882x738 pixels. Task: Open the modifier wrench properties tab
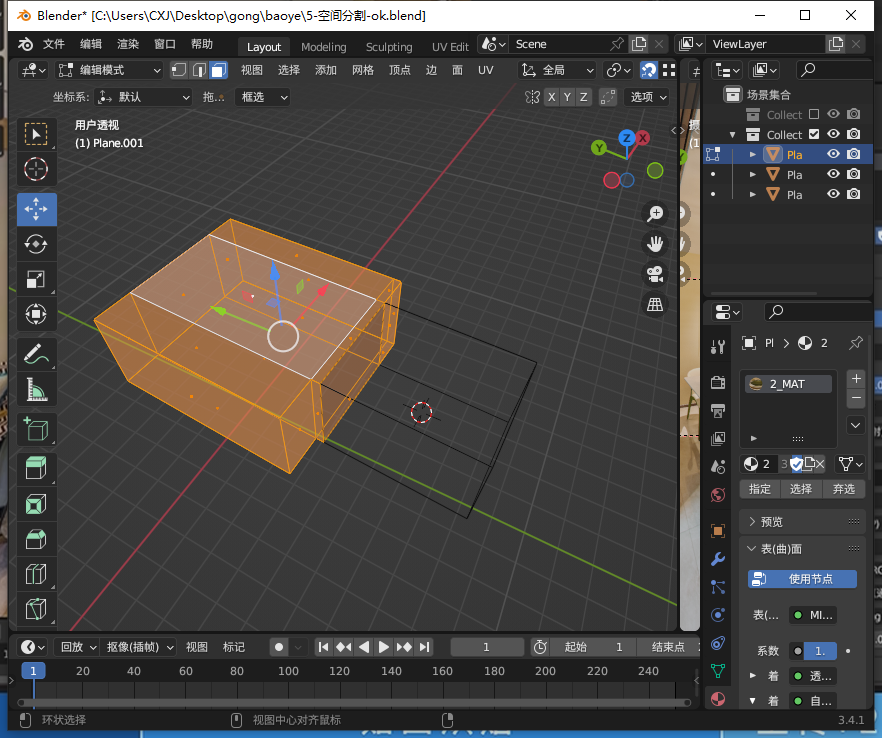717,559
